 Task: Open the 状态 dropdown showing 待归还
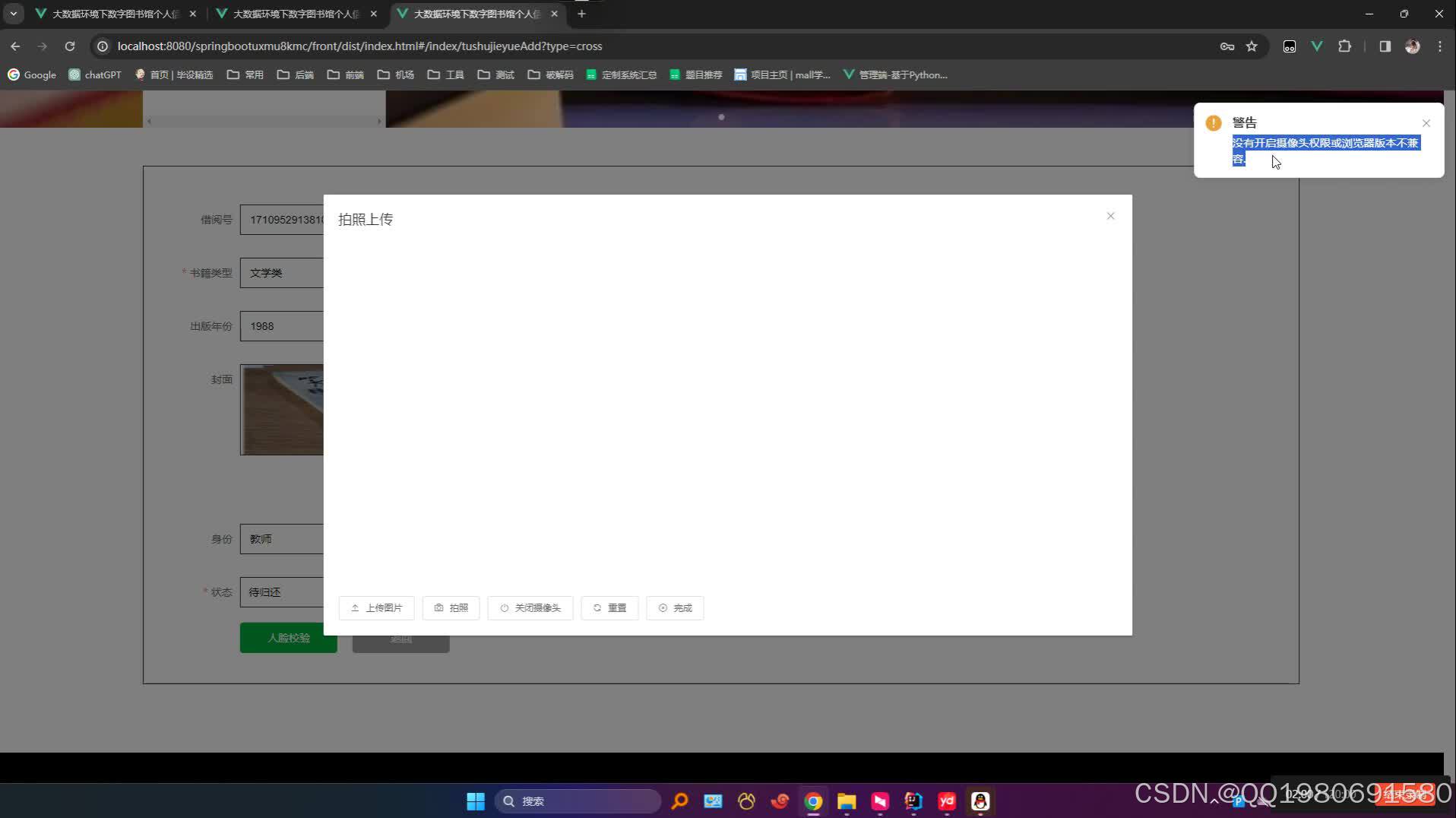click(x=281, y=591)
